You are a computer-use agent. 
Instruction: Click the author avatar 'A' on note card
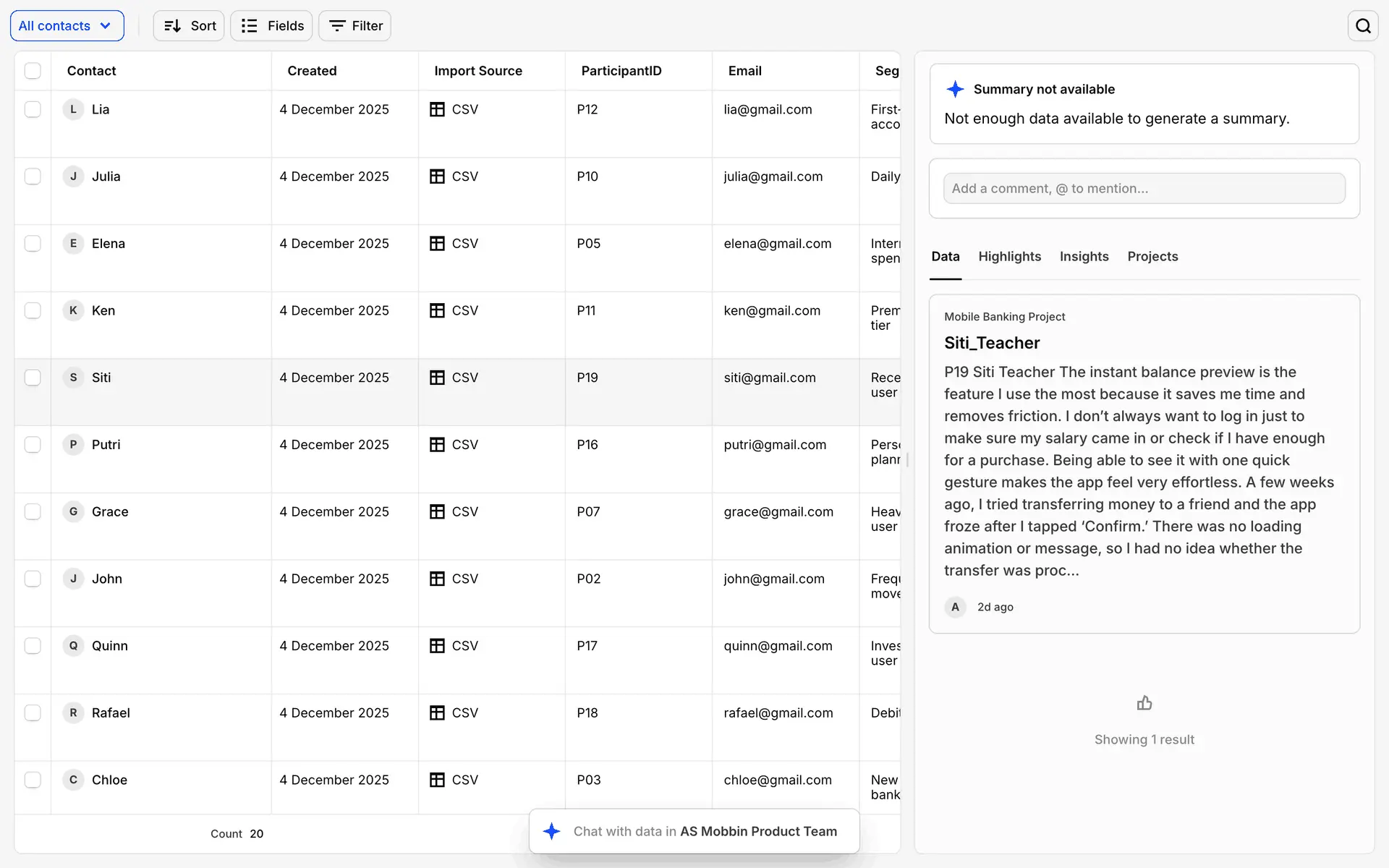tap(955, 607)
